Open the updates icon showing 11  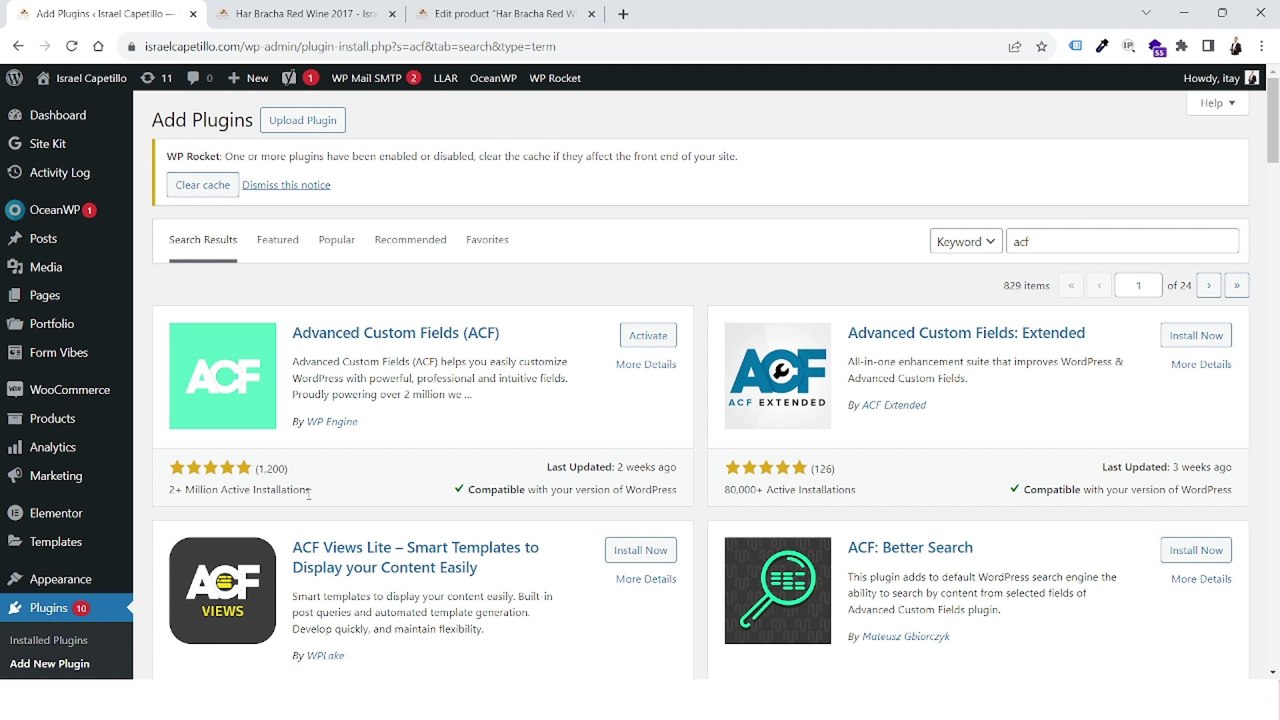point(156,78)
